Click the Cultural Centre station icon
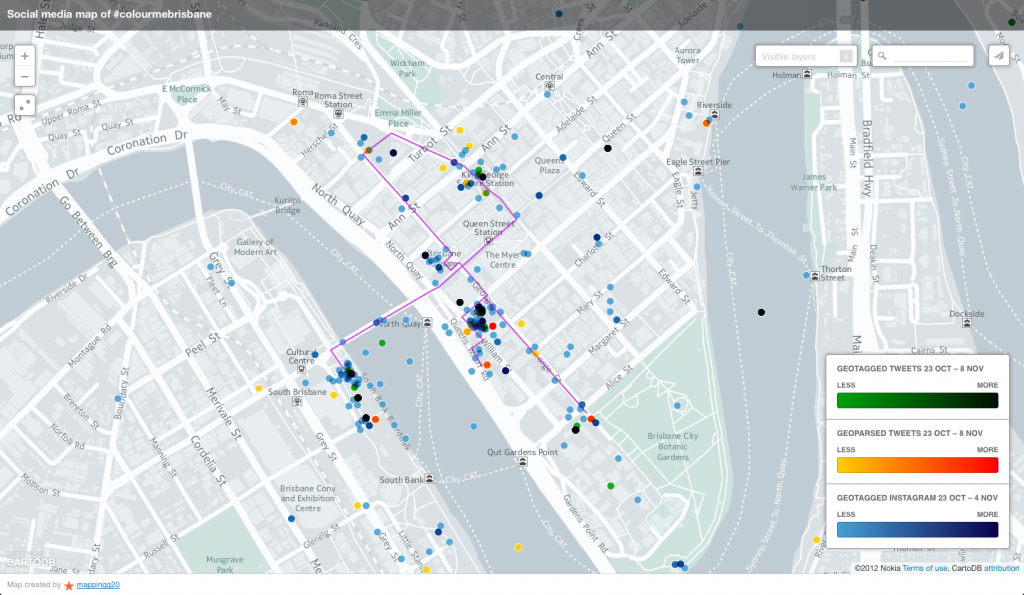Viewport: 1024px width, 595px height. pos(301,370)
